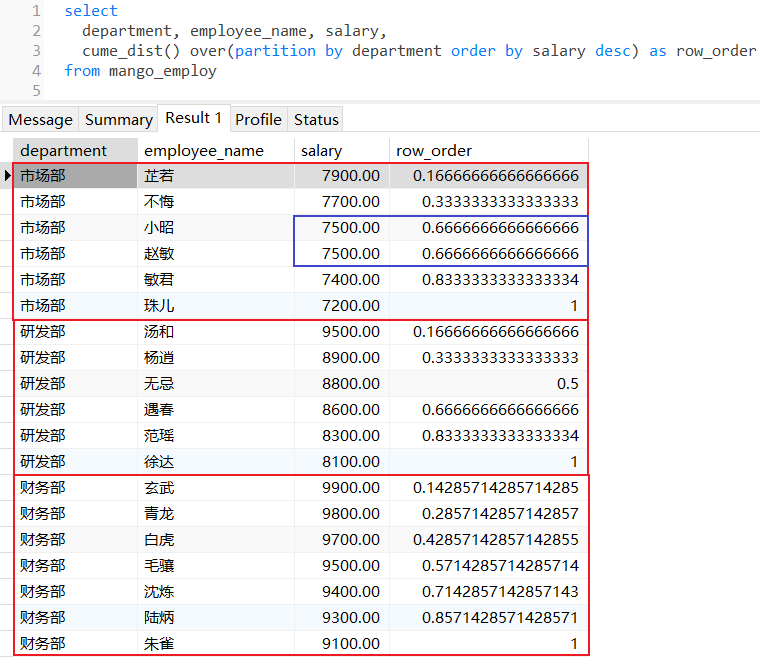
Task: Click the current-row arrow indicator
Action: (x=7, y=175)
